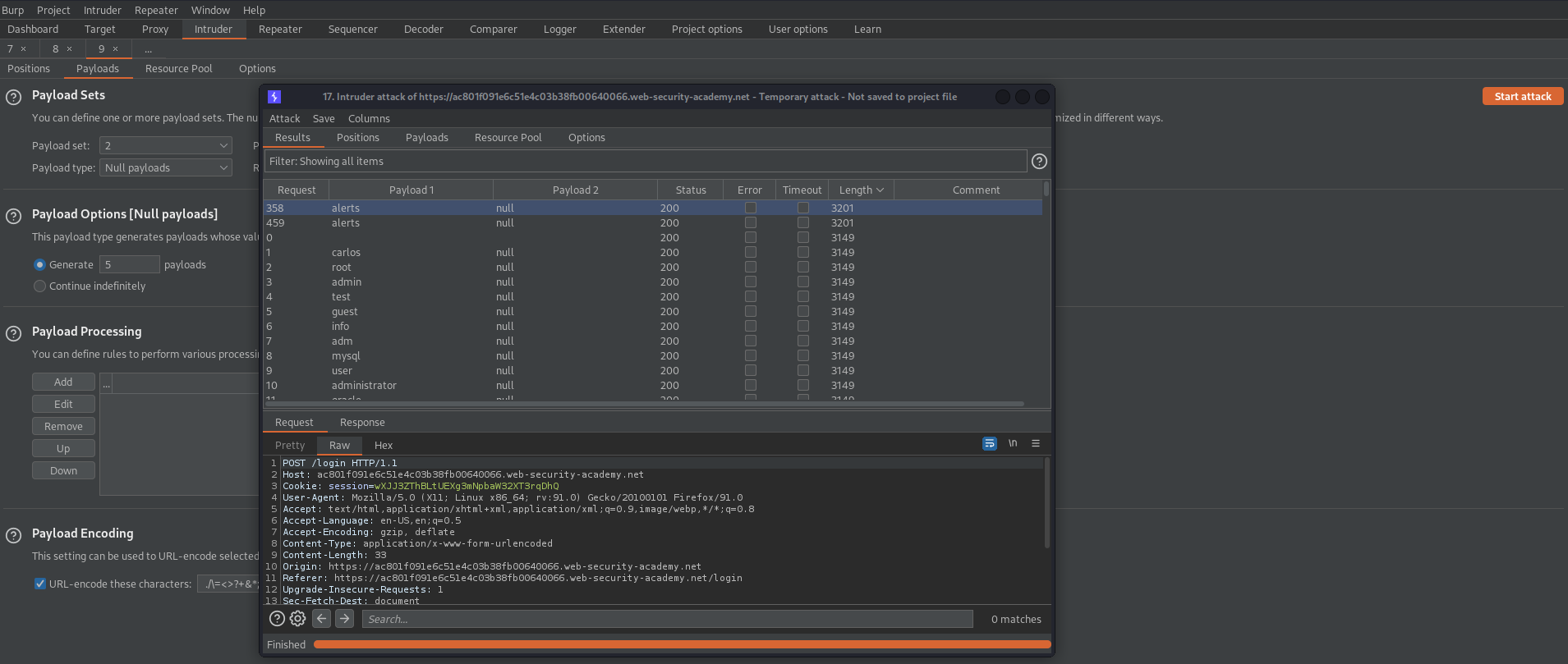The height and width of the screenshot is (664, 1568).
Task: Open Payload Encoding help icon
Action: point(13,535)
